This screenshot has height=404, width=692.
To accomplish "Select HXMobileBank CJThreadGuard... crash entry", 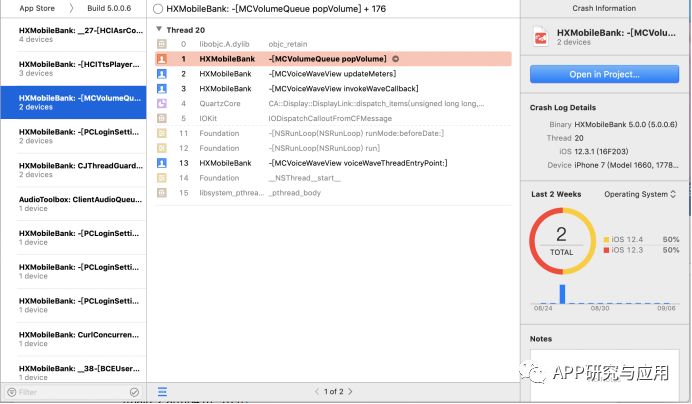I will tap(73, 170).
